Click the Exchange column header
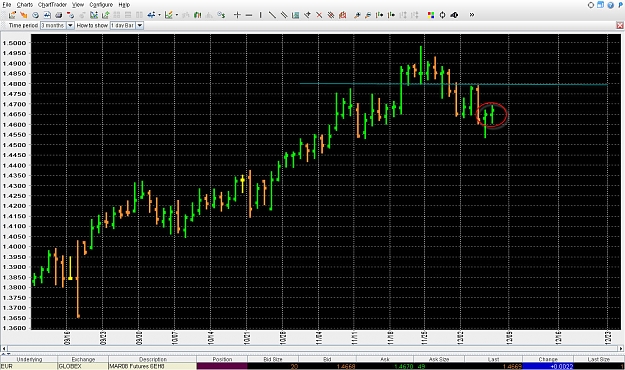The height and width of the screenshot is (370, 625). (x=83, y=359)
